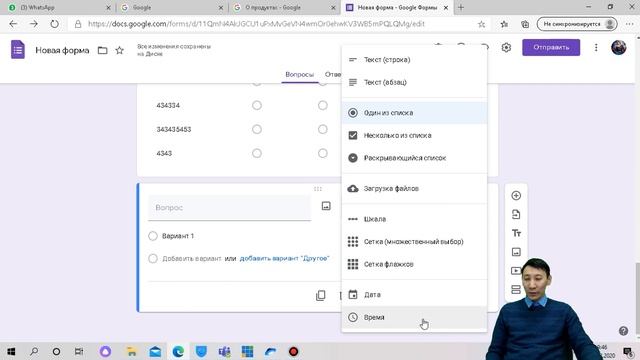Add image to question icon next to Вопрос
640x360 pixels.
326,206
